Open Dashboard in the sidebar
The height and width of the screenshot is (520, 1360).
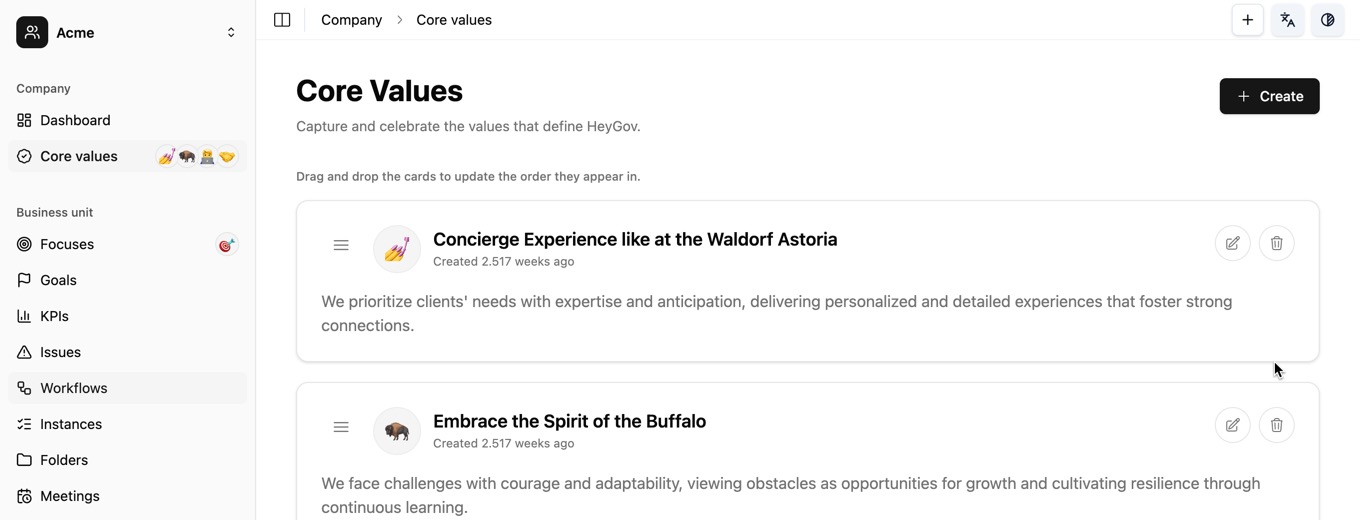pyautogui.click(x=75, y=120)
